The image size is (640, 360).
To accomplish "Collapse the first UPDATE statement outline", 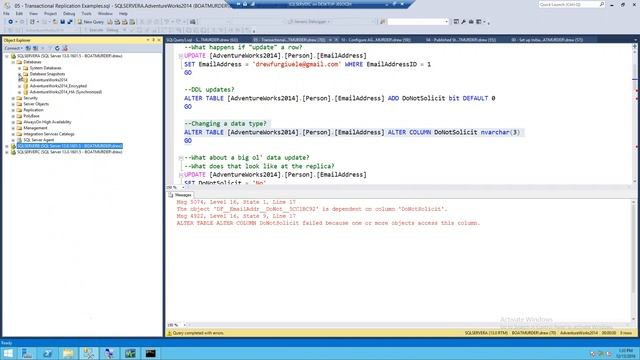I will (180, 56).
